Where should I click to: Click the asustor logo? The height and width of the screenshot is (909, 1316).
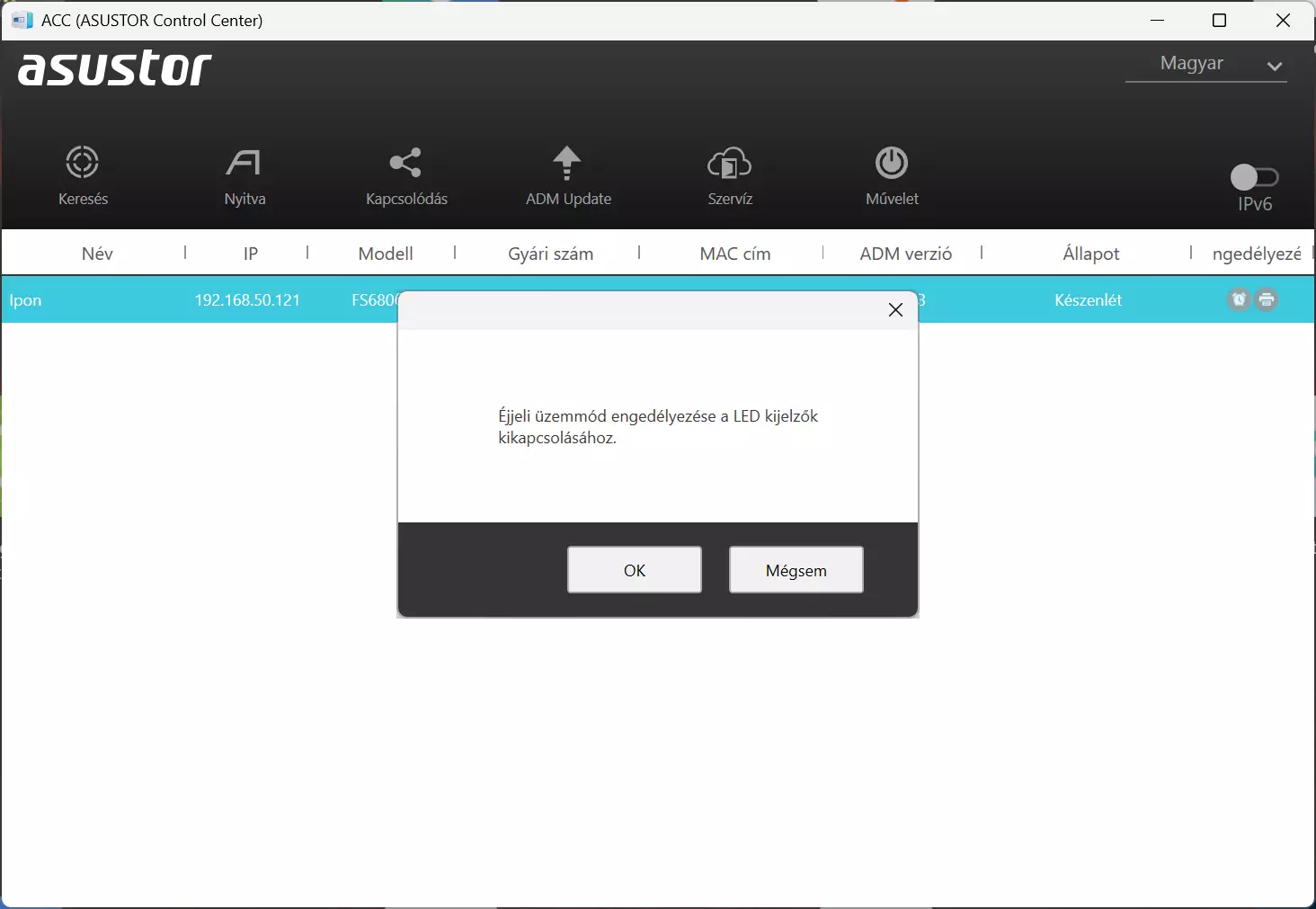click(x=115, y=68)
